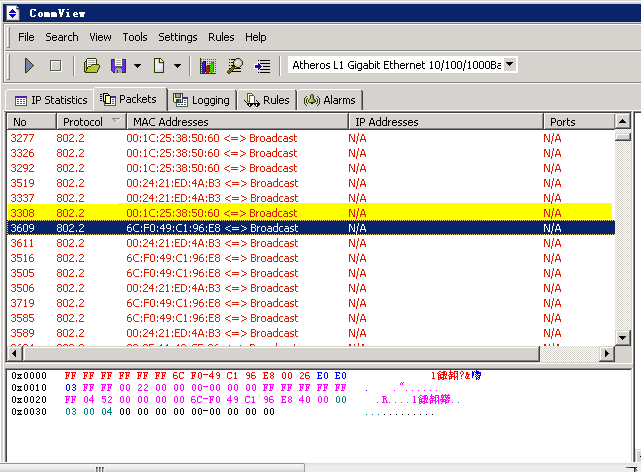Switch to the Logging tab
The height and width of the screenshot is (472, 641).
[201, 100]
